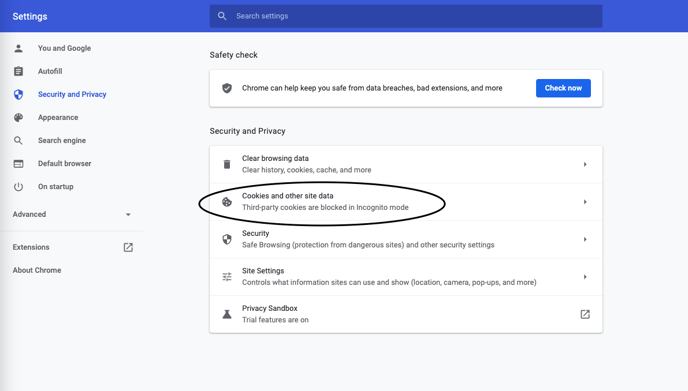Click the Site Settings description text

(389, 283)
